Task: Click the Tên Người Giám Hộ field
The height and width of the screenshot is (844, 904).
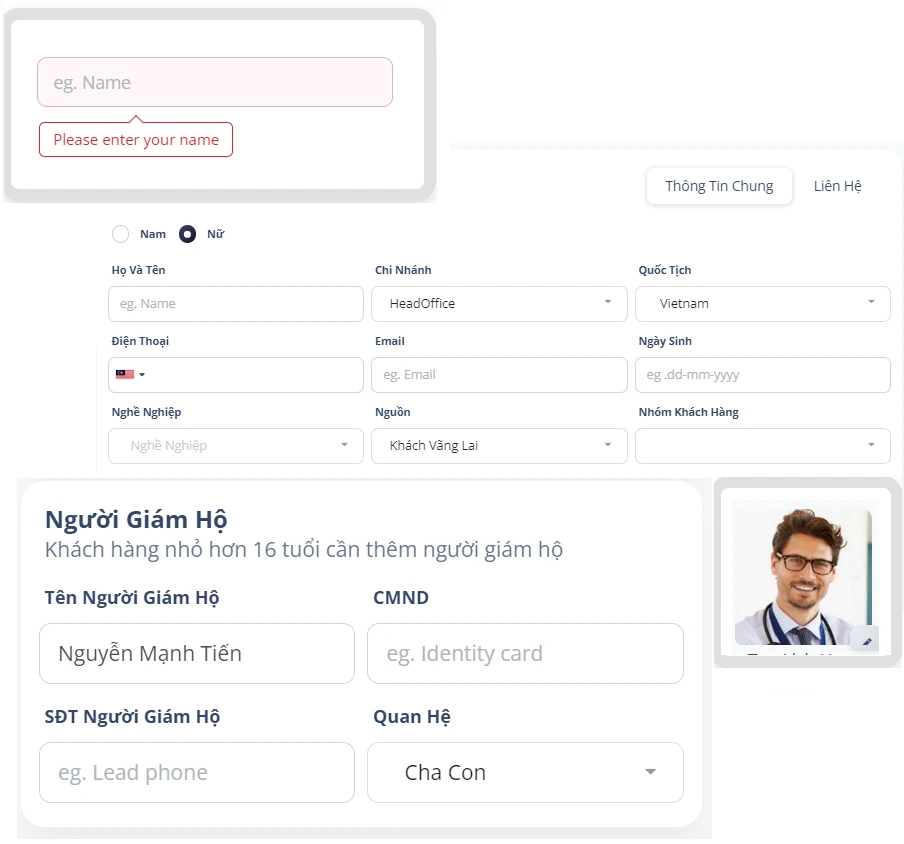Action: (x=197, y=654)
